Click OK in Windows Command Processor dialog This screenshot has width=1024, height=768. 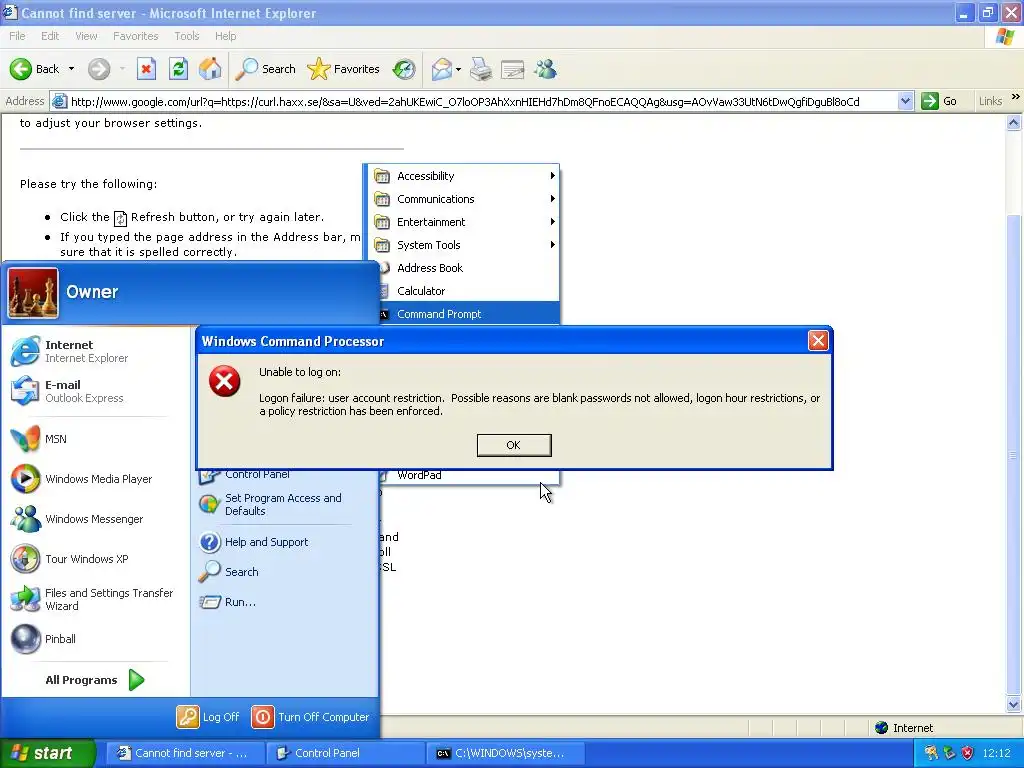point(514,445)
